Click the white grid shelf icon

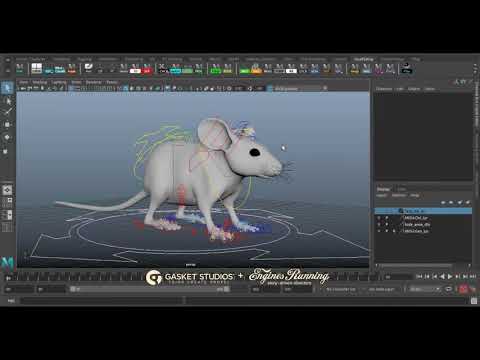[37, 69]
